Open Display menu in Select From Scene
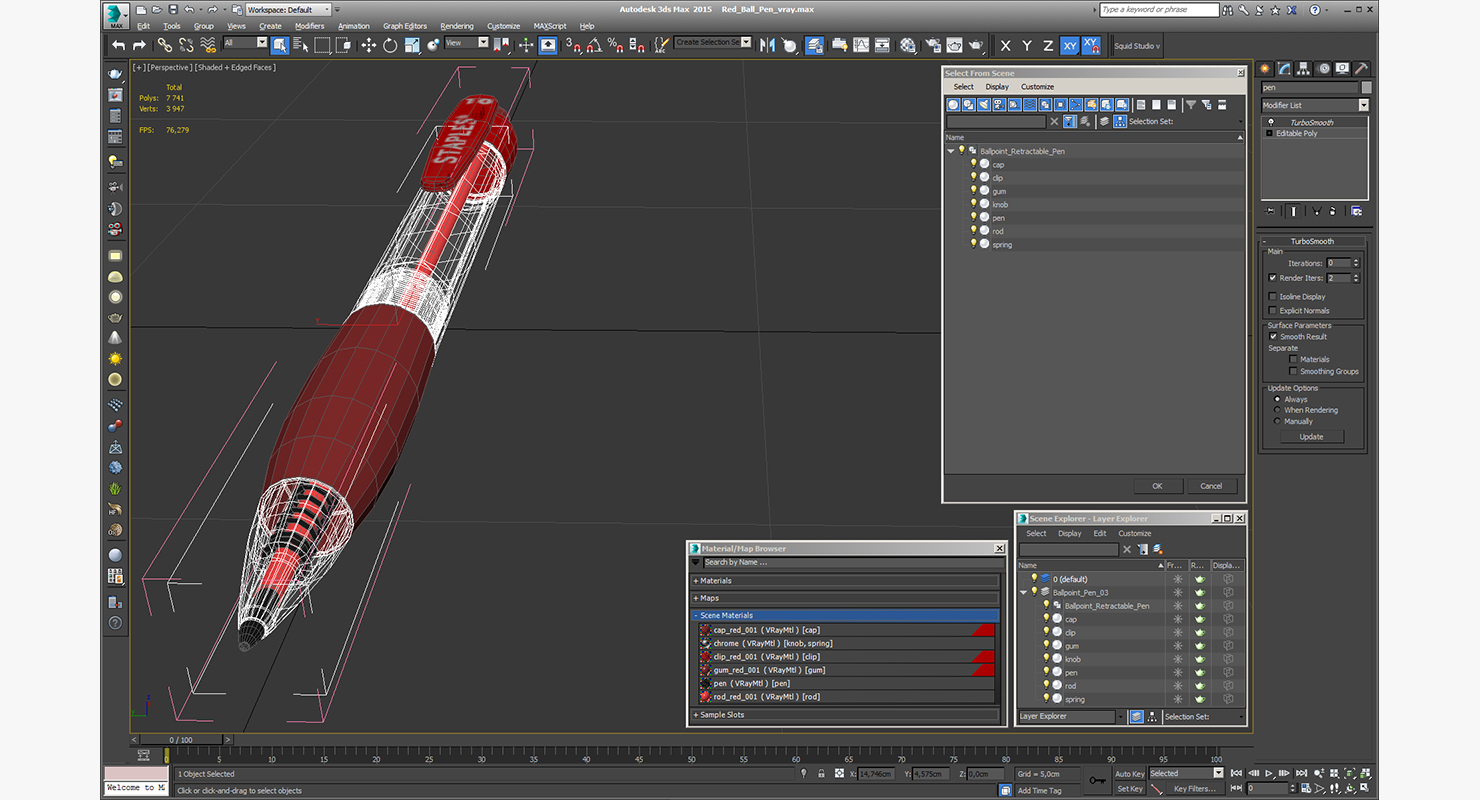The height and width of the screenshot is (800, 1480). [x=997, y=87]
